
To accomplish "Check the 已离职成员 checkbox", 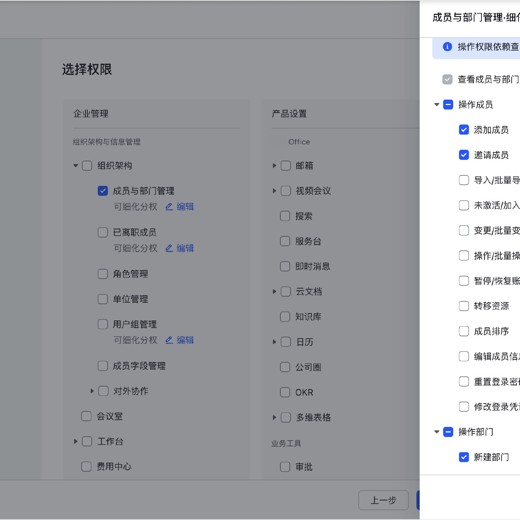I will click(103, 232).
